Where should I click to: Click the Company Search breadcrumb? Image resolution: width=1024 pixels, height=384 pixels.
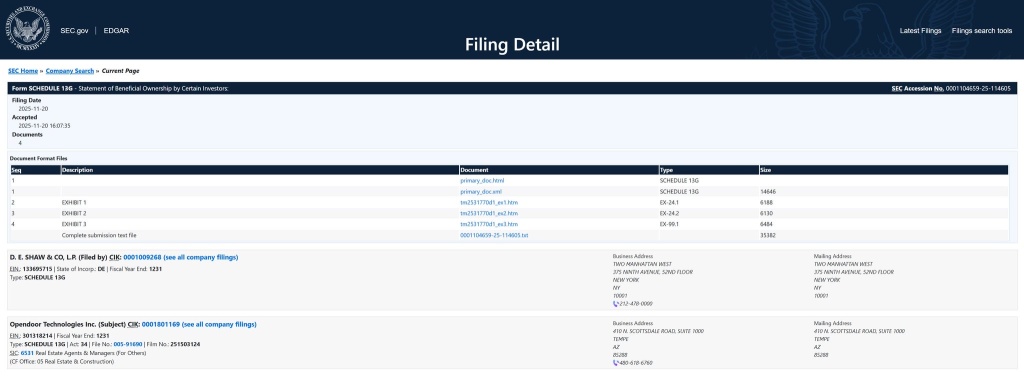pyautogui.click(x=70, y=71)
